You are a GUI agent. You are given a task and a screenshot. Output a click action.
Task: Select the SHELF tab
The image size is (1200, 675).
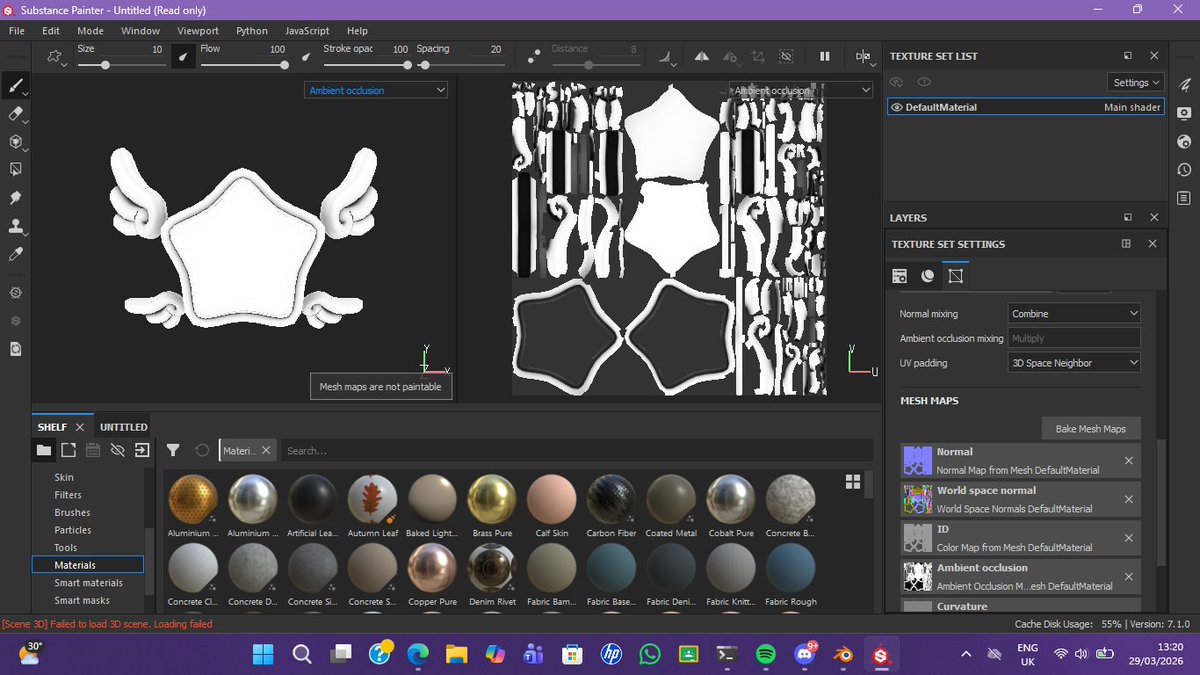tap(52, 427)
